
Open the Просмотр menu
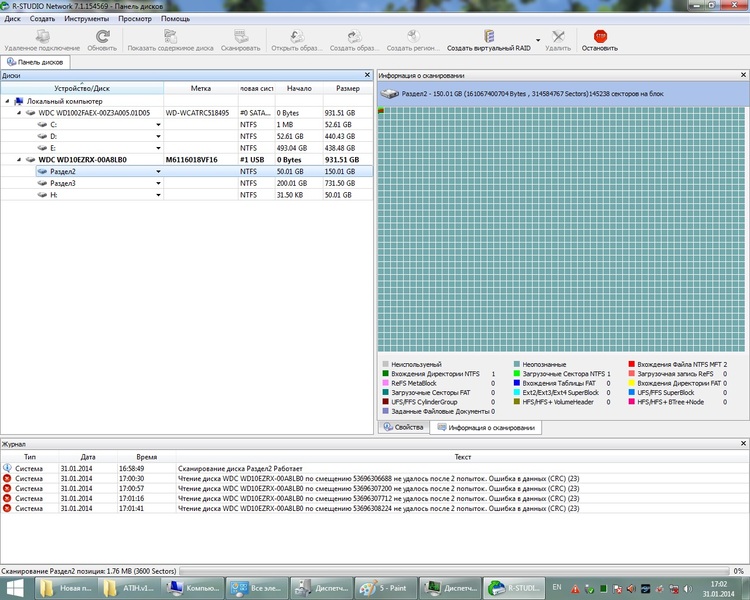pyautogui.click(x=135, y=19)
